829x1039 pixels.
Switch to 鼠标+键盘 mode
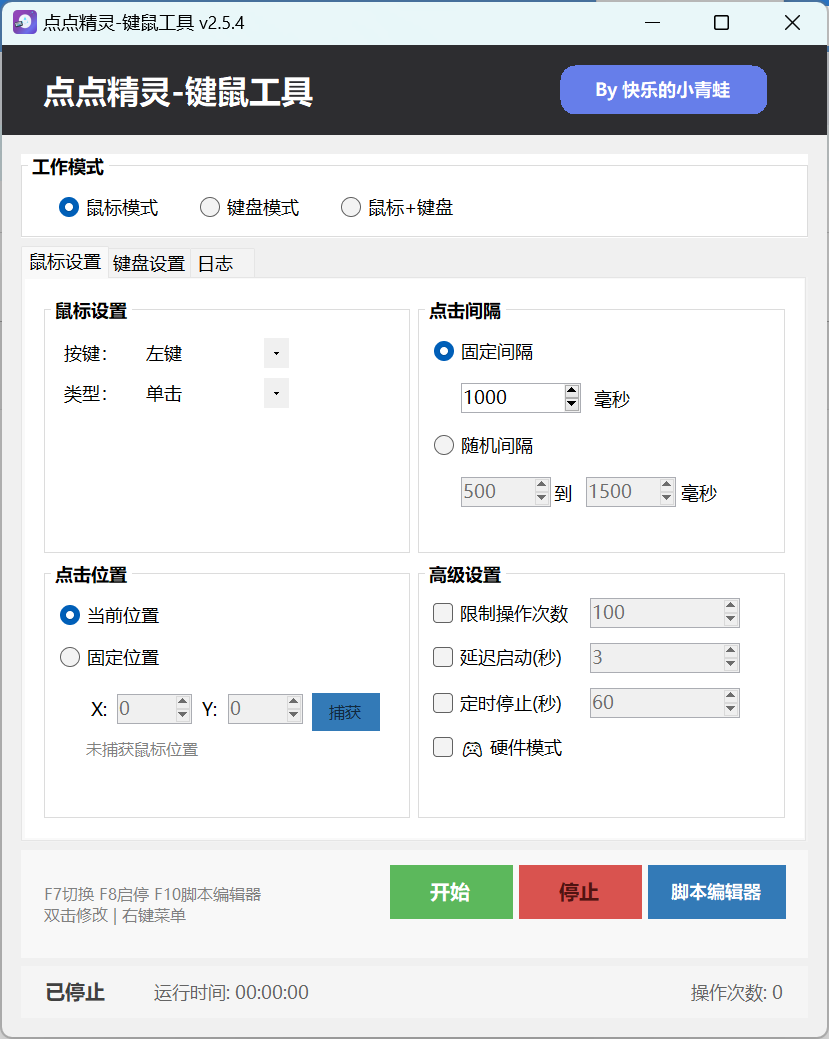pos(351,207)
